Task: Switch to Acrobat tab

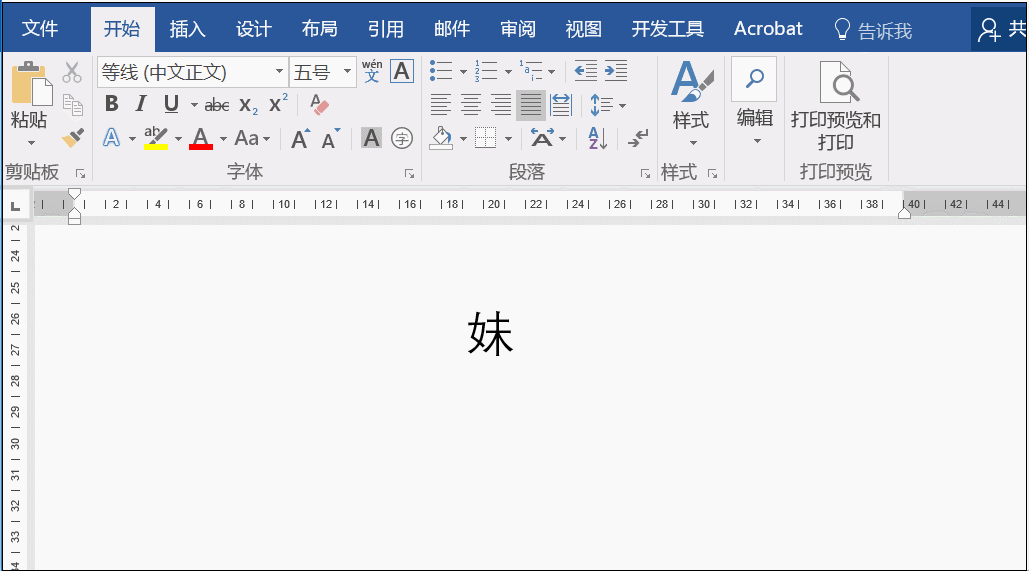Action: click(x=768, y=29)
